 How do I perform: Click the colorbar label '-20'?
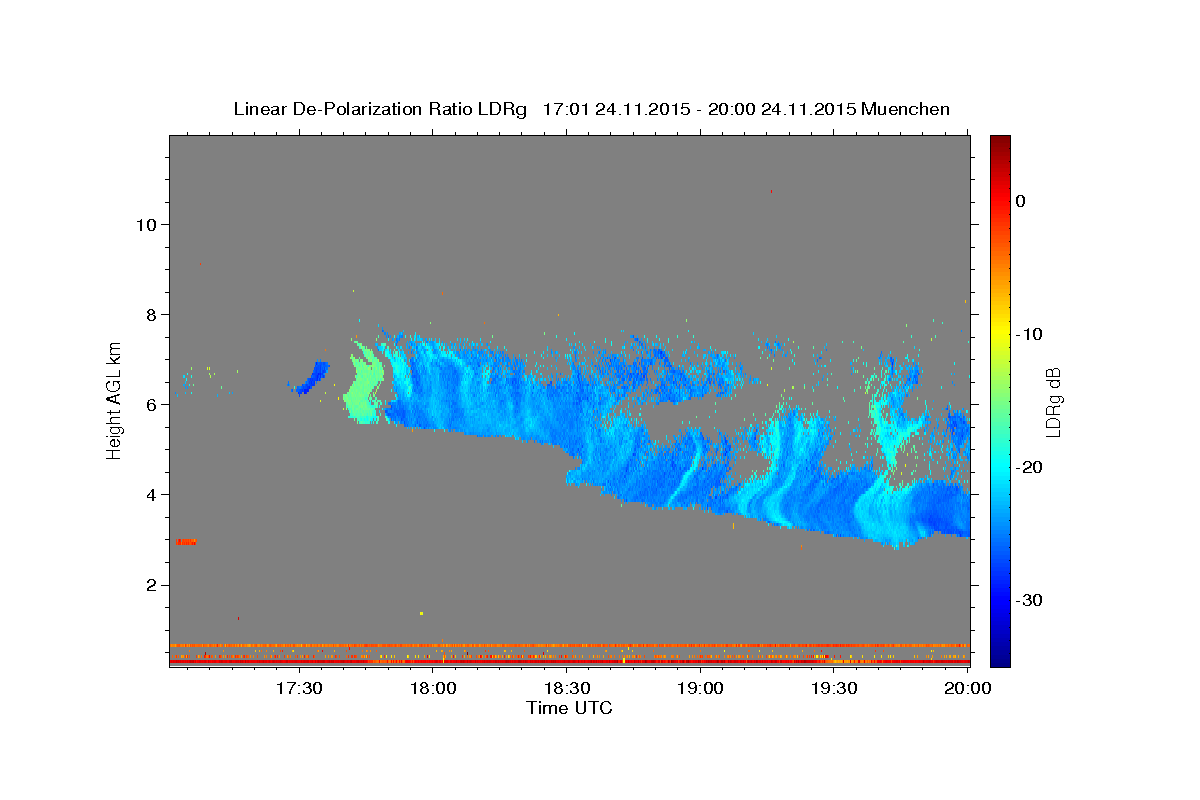pos(1029,467)
